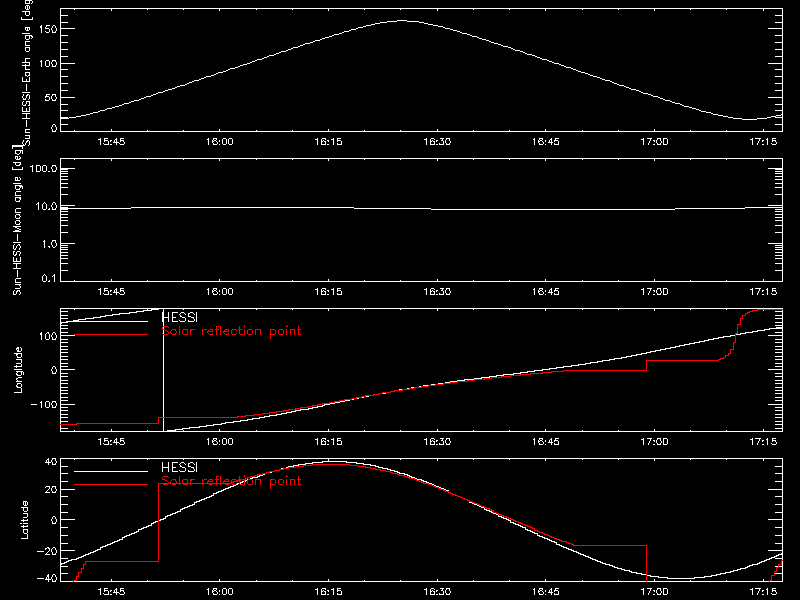Click 16:30 time label under the Earth angle plot
800x600 pixels.
point(437,141)
